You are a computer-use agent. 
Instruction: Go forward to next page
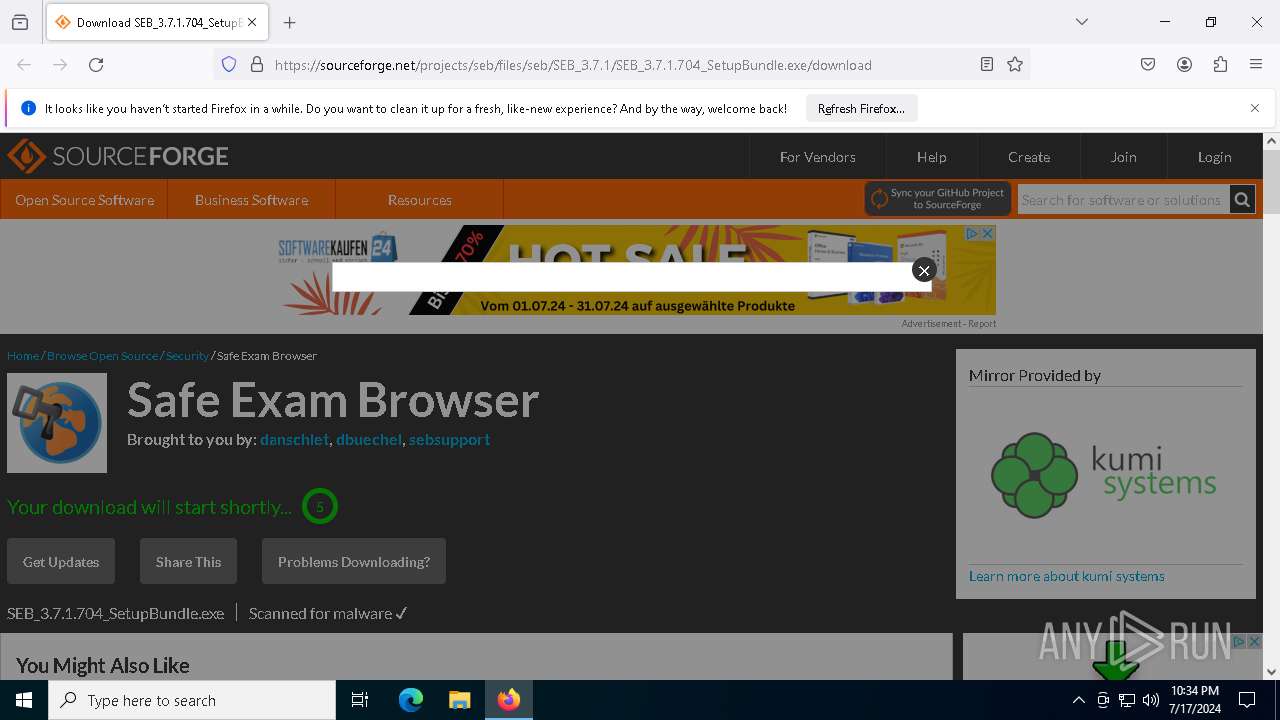point(60,65)
